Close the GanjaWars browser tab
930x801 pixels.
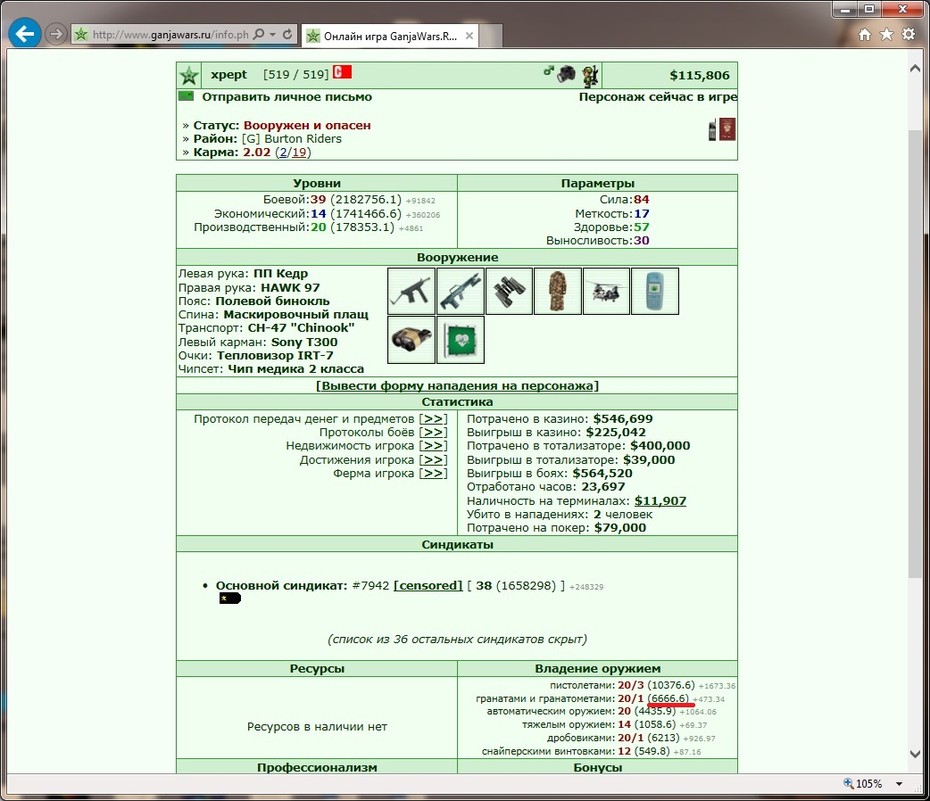(x=469, y=36)
